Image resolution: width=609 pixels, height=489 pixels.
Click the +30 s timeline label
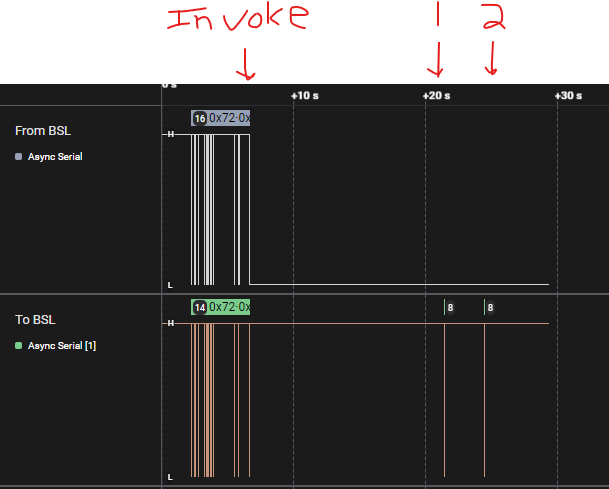568,96
